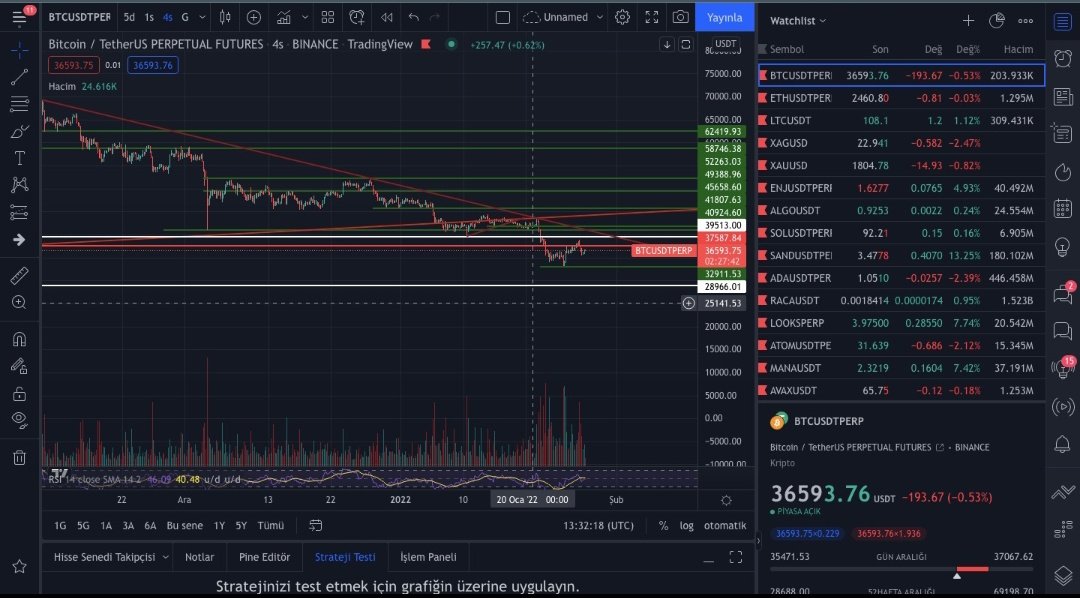Toggle log scale mode

tap(687, 526)
